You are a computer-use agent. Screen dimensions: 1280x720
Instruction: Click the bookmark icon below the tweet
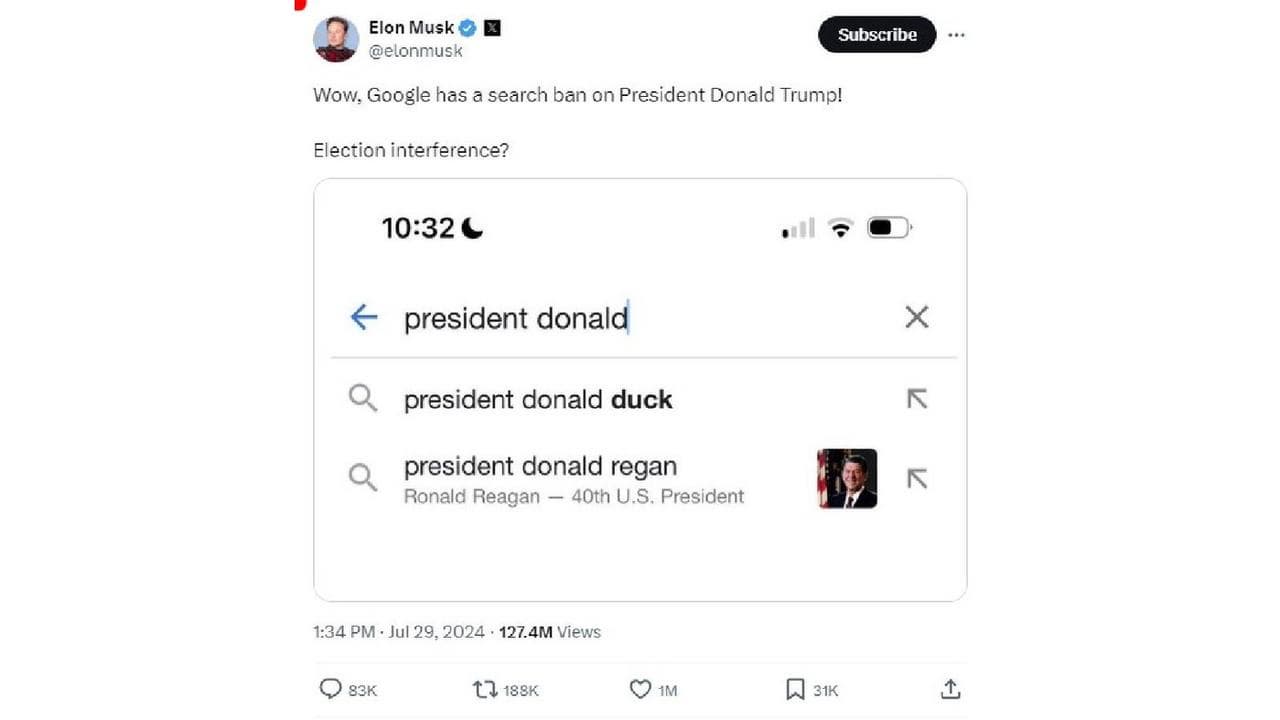[794, 689]
